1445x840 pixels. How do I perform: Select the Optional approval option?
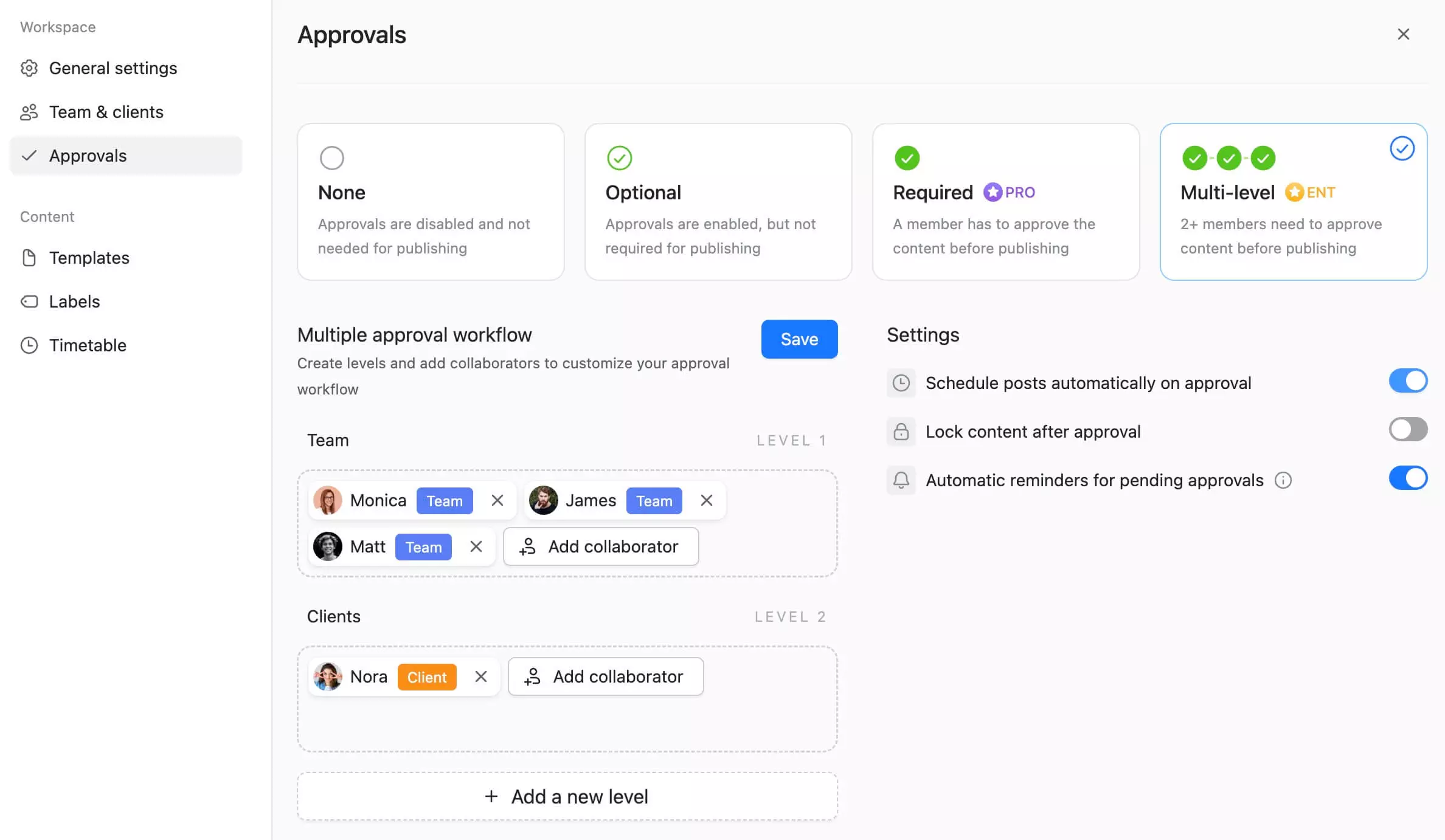point(718,202)
